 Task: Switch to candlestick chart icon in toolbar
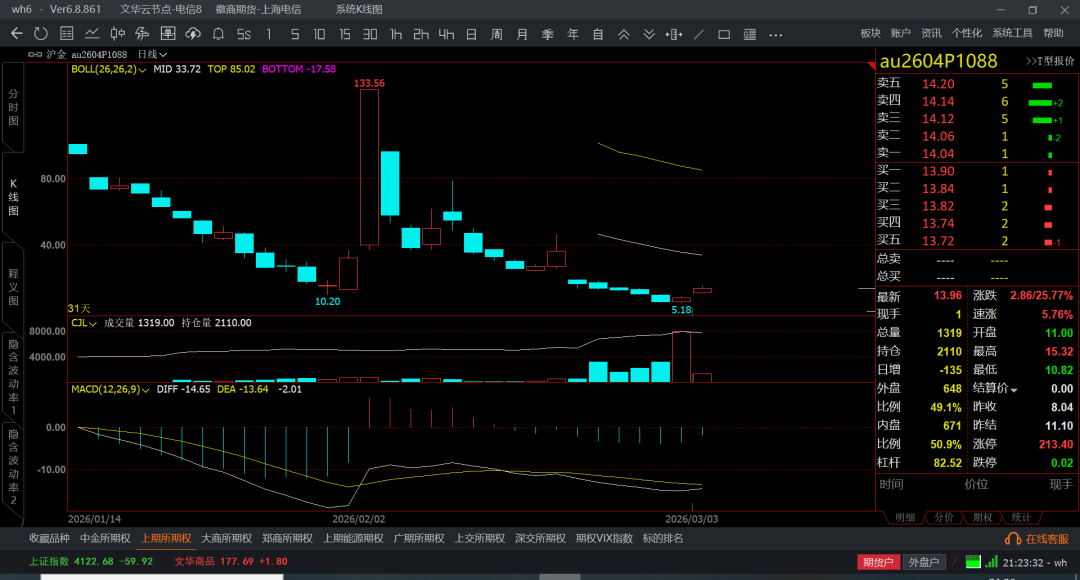117,34
